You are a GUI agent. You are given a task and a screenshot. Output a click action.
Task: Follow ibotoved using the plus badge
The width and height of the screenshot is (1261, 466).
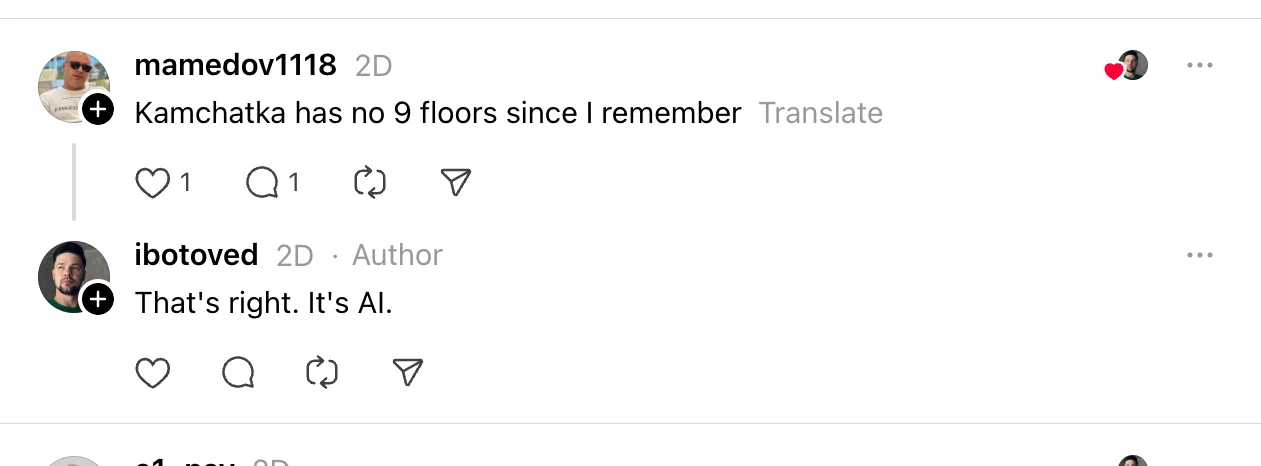tap(98, 299)
